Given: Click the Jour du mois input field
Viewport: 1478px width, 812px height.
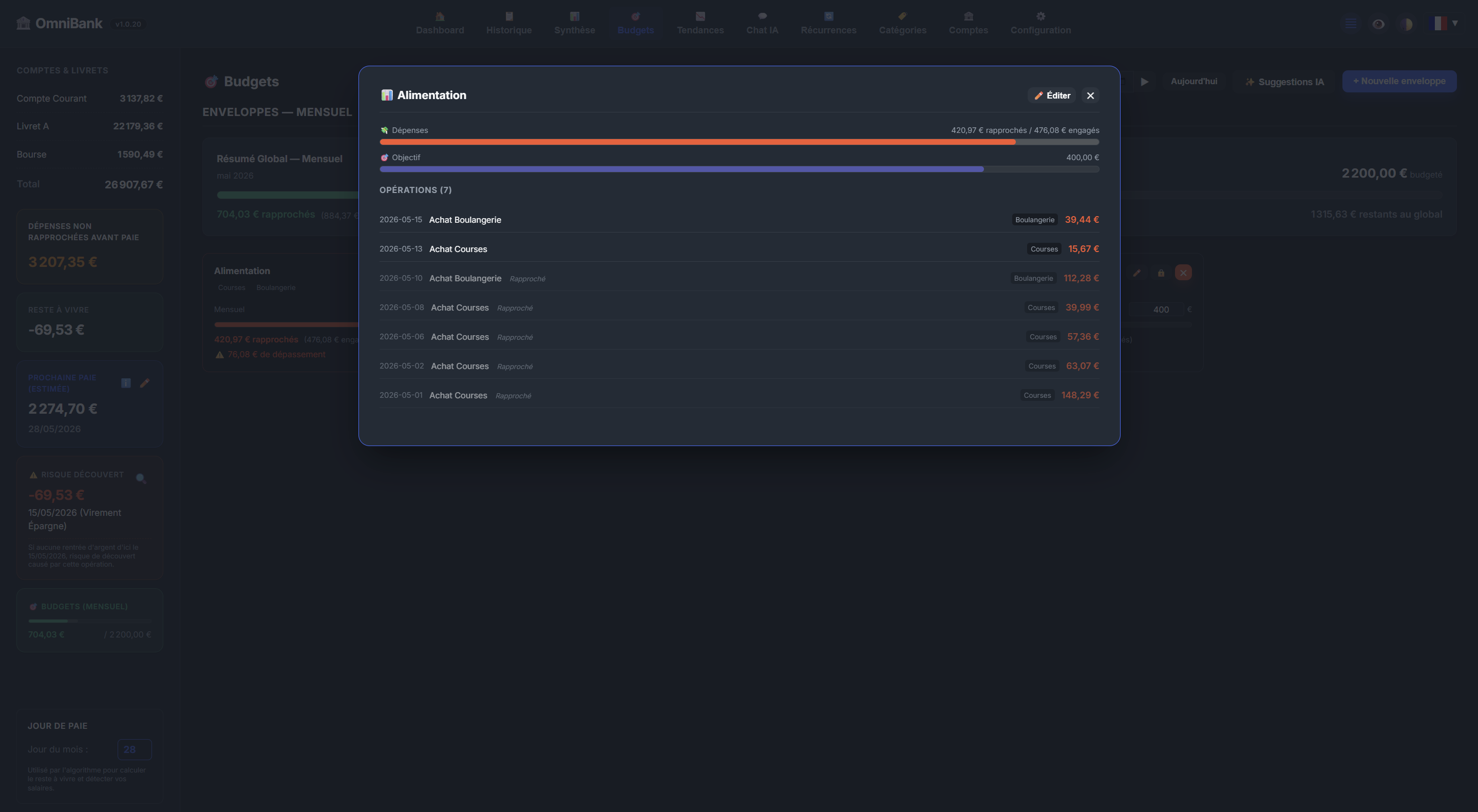Looking at the screenshot, I should pos(134,749).
